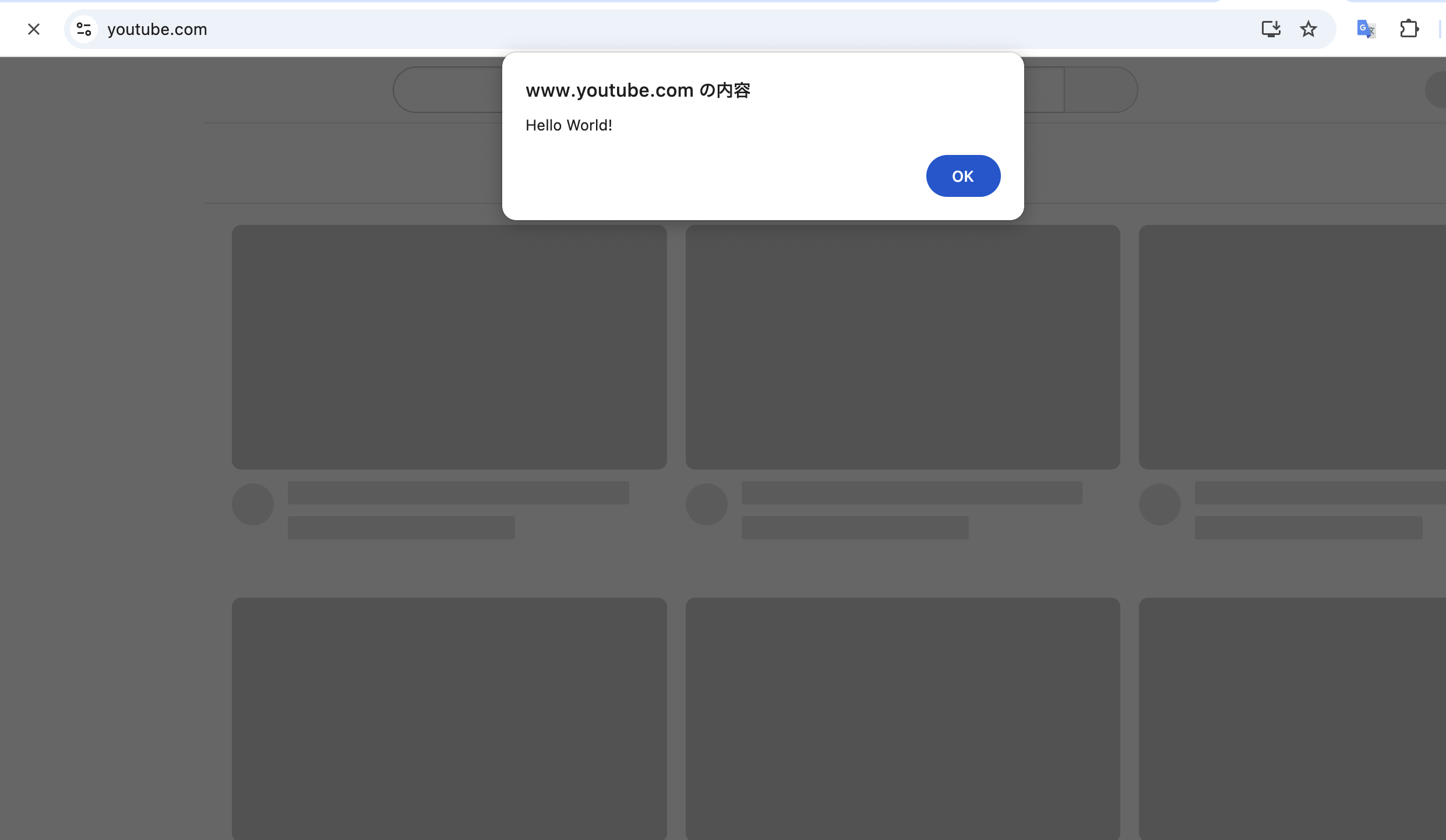Viewport: 1446px width, 840px height.
Task: Click the middle second-row placeholder thumbnail
Action: coord(902,718)
